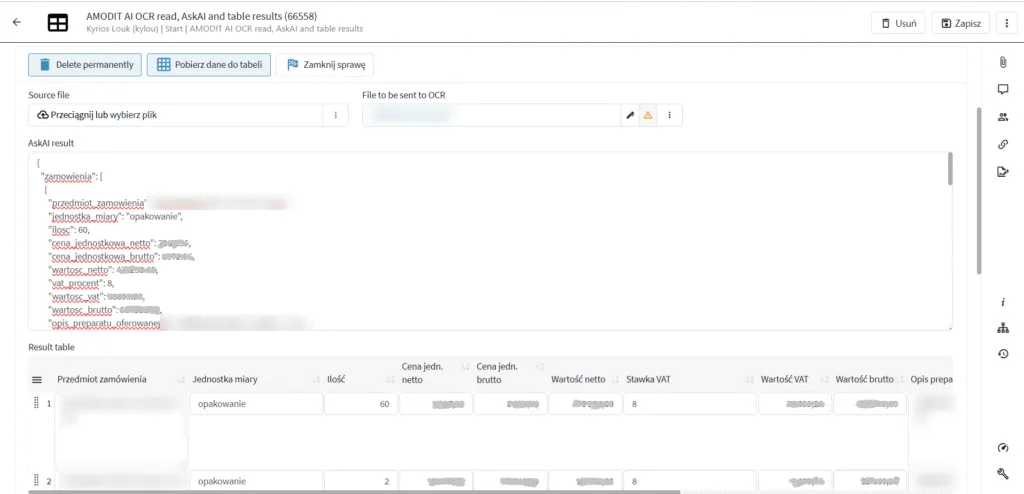Click row 1 Stawka VAT cell
This screenshot has height=494, width=1024.
point(690,404)
